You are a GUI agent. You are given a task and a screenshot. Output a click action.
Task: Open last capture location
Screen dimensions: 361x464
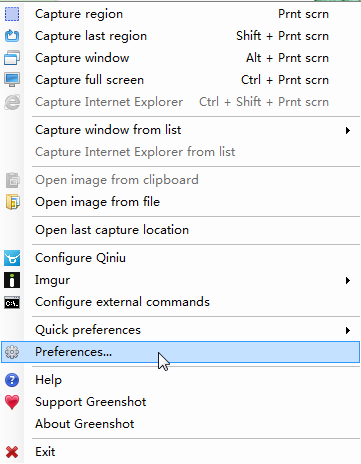click(180, 230)
